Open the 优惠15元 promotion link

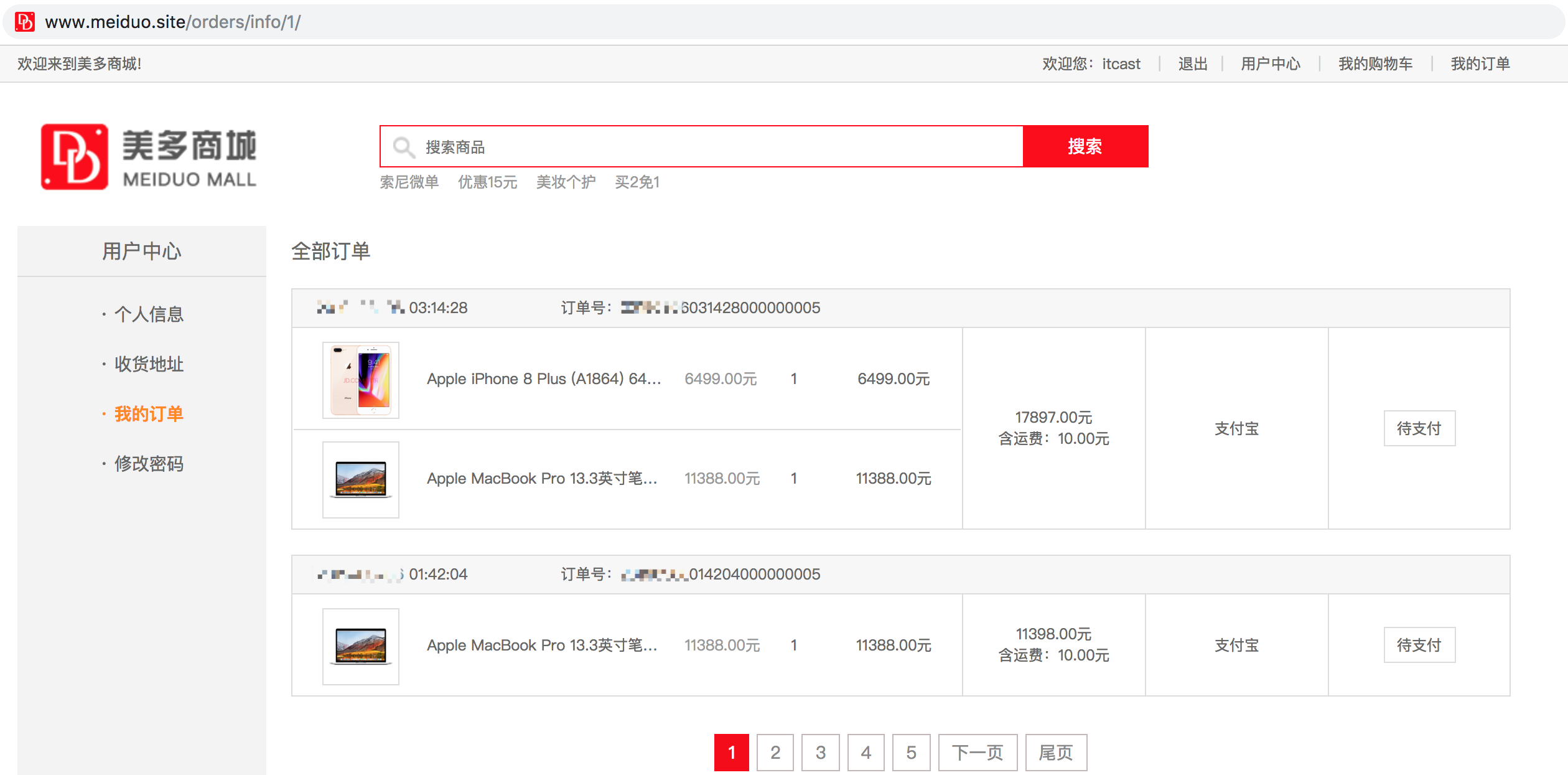[x=487, y=182]
